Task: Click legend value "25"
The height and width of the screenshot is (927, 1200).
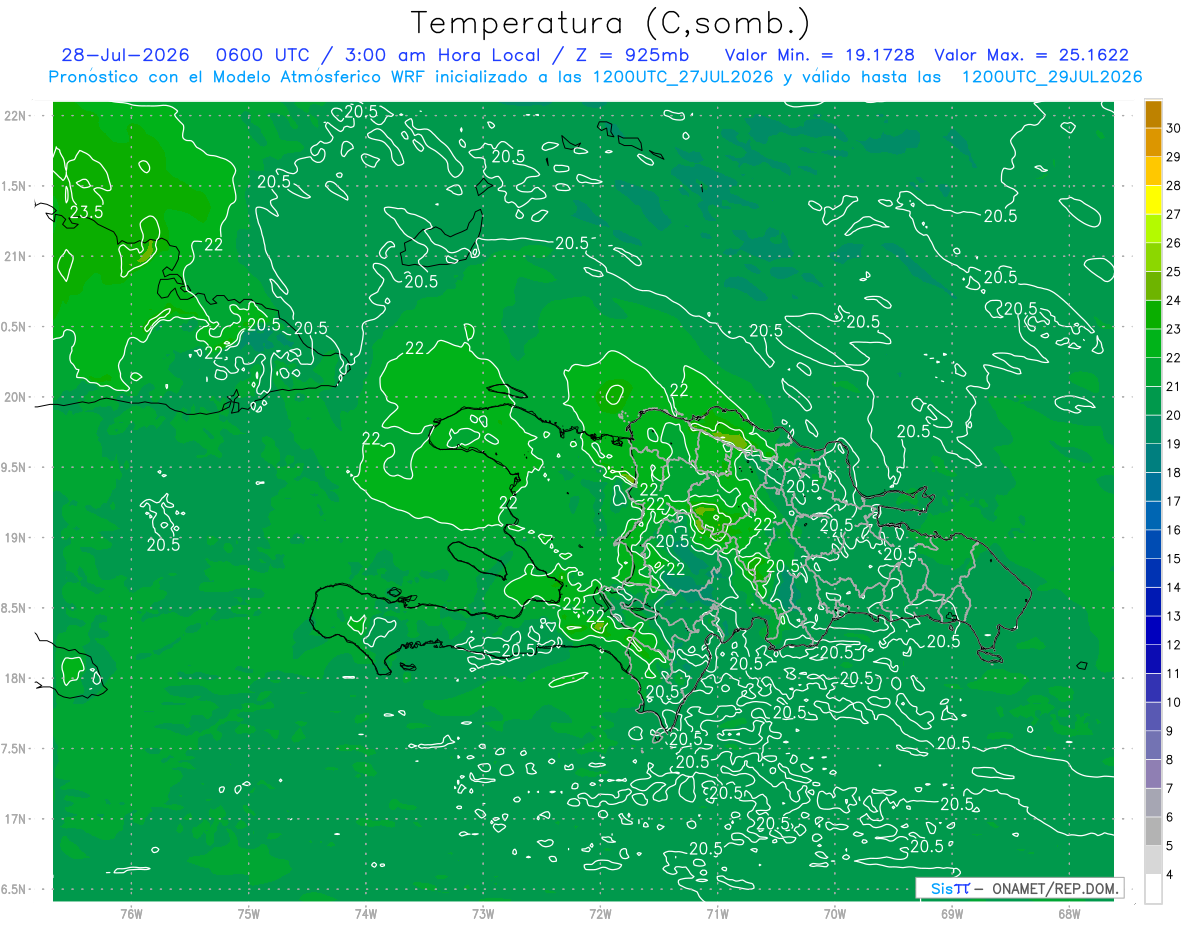Action: pos(1174,272)
